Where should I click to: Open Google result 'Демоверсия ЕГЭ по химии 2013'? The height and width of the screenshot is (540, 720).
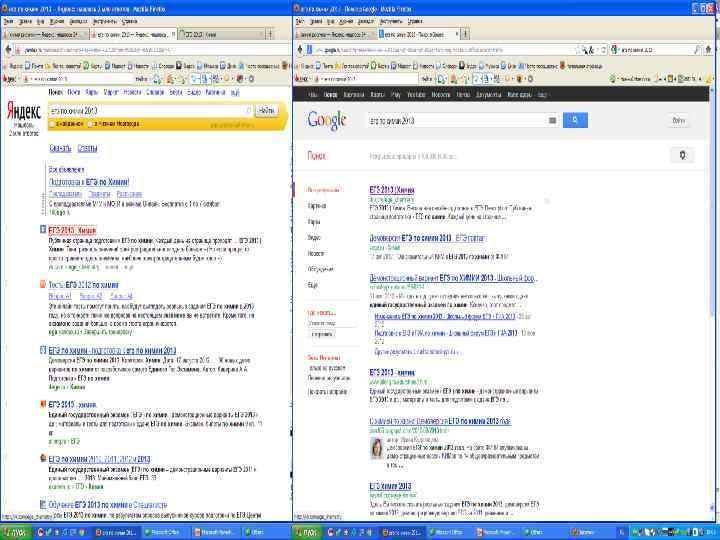pos(427,238)
